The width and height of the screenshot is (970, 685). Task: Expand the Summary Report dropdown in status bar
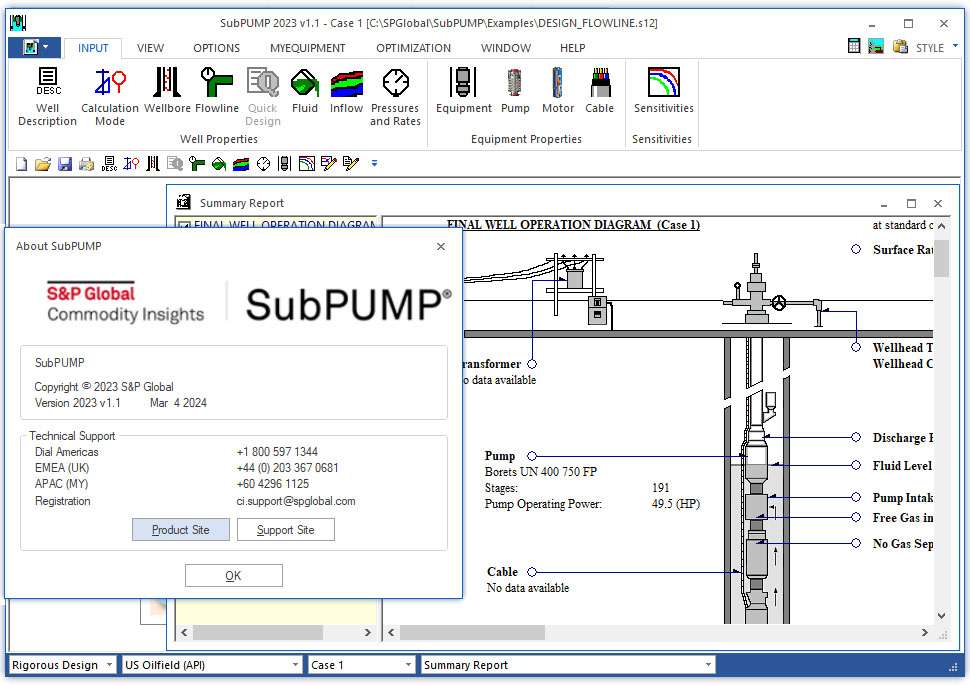tap(708, 665)
